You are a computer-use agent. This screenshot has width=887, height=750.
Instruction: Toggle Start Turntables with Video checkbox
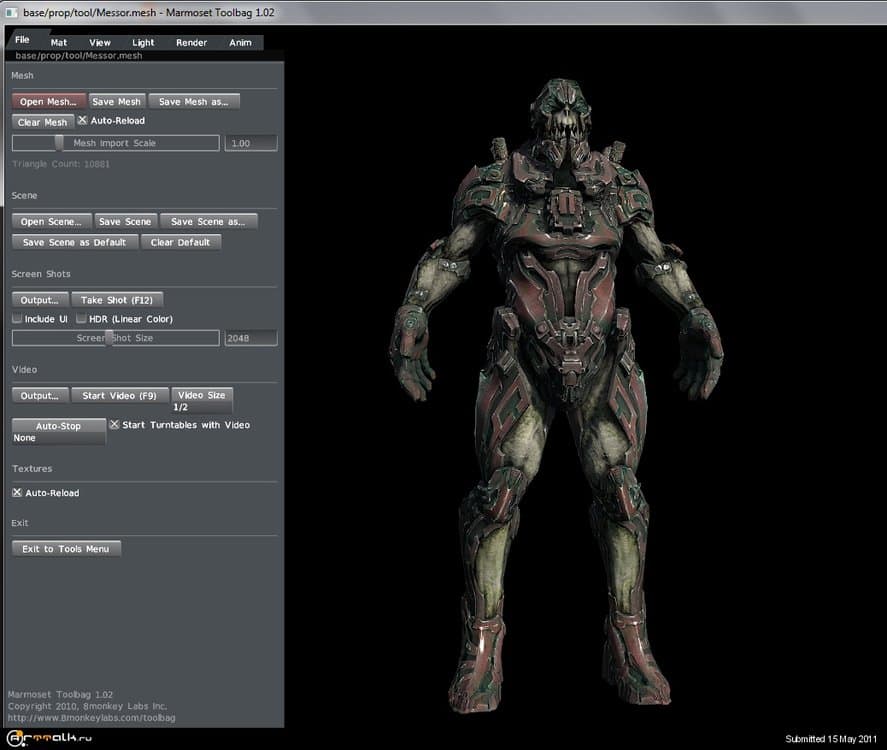[114, 425]
